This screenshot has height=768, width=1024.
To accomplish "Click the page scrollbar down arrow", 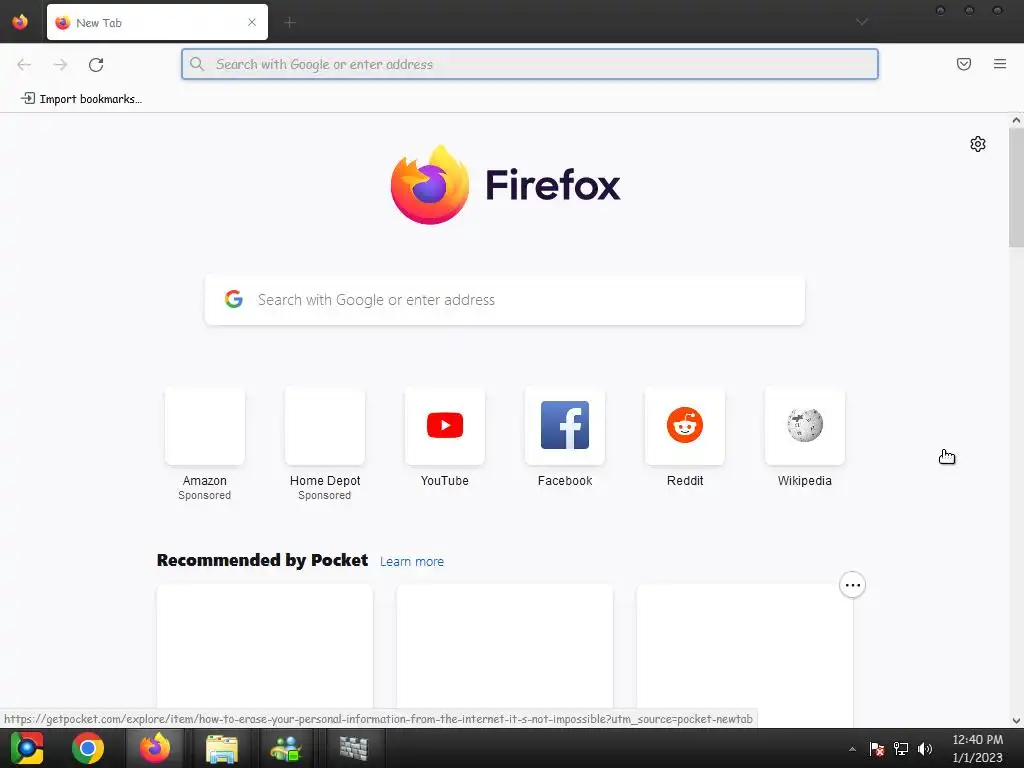I will coord(1016,721).
